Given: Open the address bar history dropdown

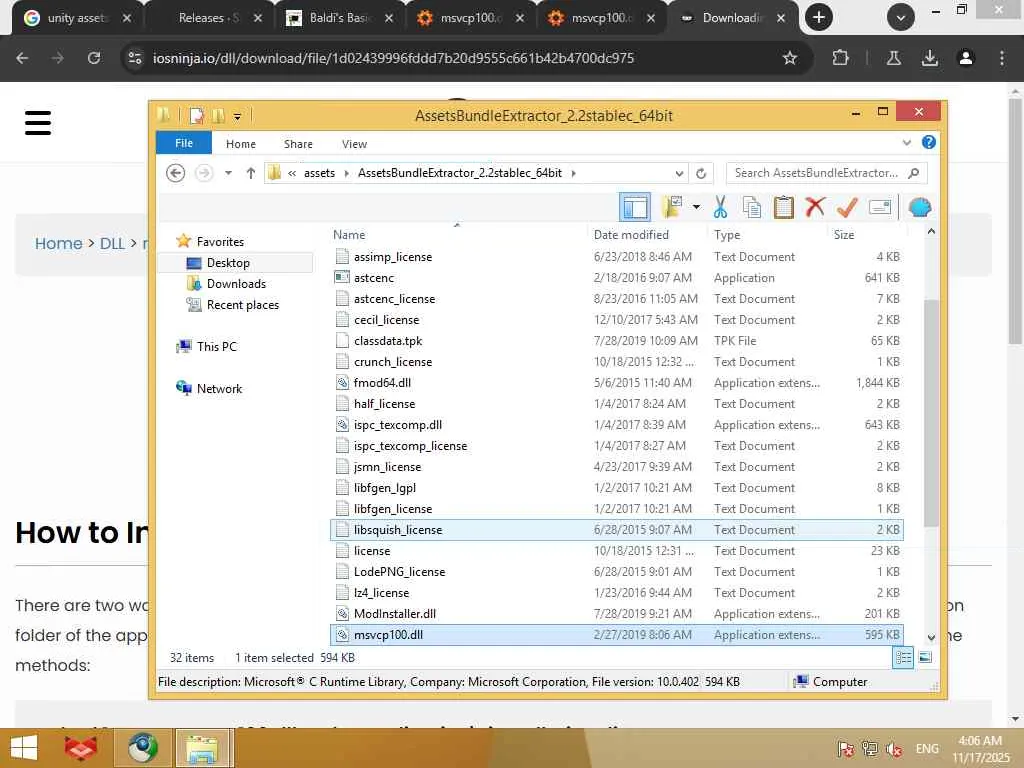Looking at the screenshot, I should point(679,173).
